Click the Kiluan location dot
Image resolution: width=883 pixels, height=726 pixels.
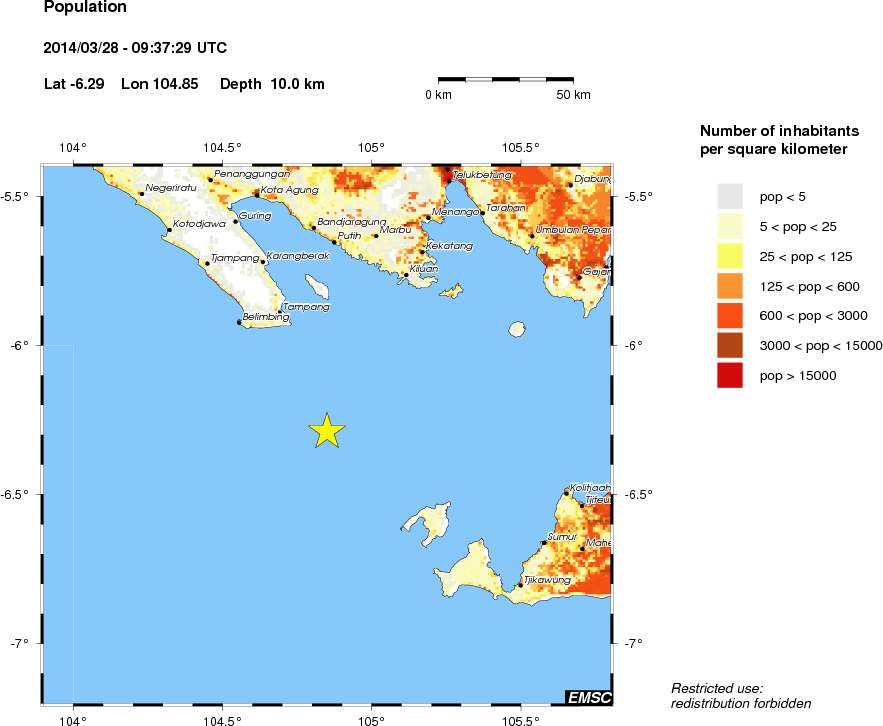click(406, 274)
